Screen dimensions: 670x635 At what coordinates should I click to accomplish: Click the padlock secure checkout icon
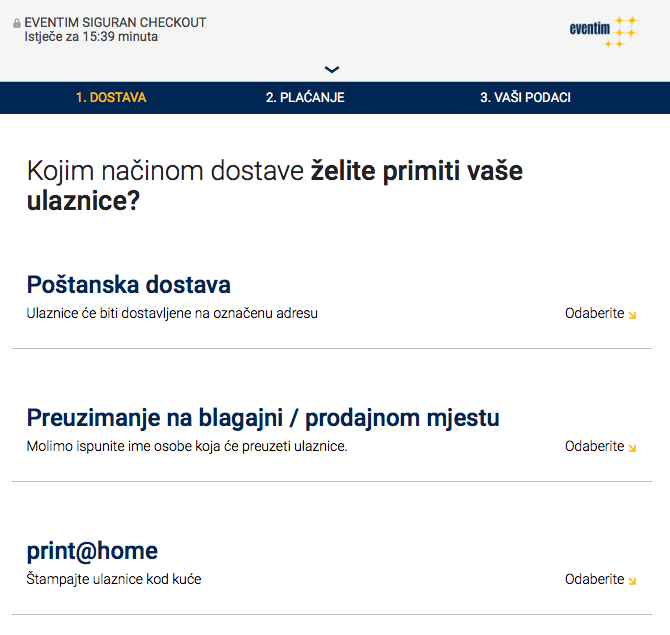[17, 23]
